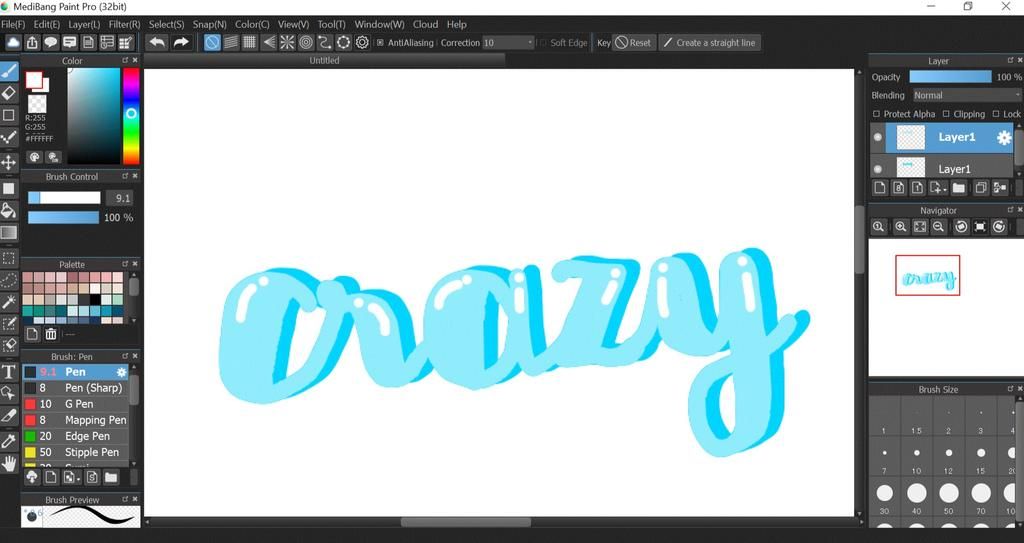Click the export/share toolbar icon

coord(32,42)
